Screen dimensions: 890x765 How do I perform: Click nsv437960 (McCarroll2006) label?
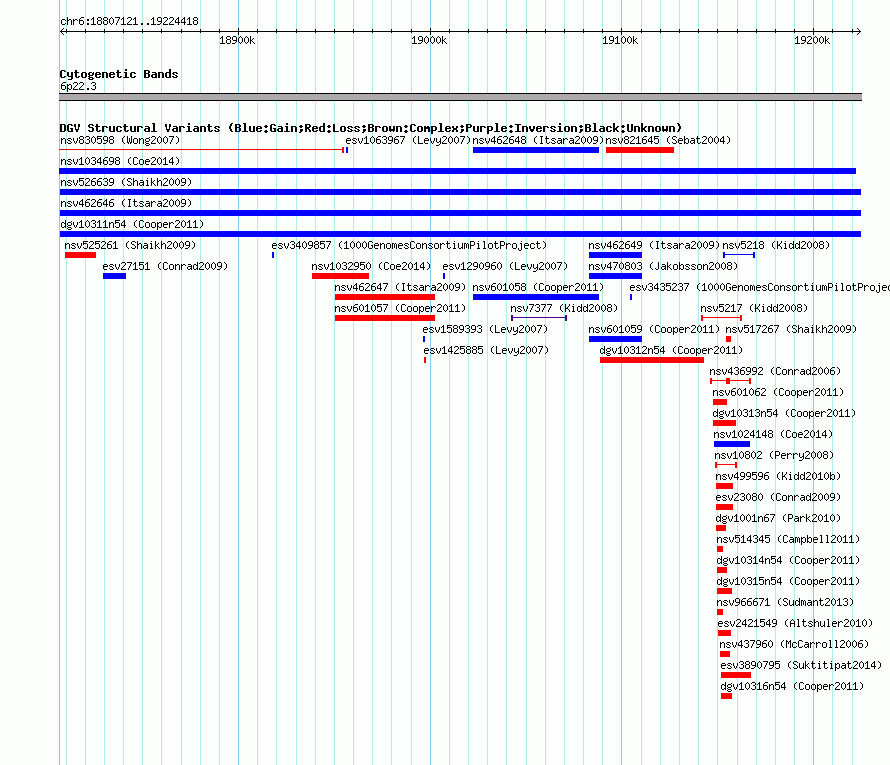click(x=794, y=644)
